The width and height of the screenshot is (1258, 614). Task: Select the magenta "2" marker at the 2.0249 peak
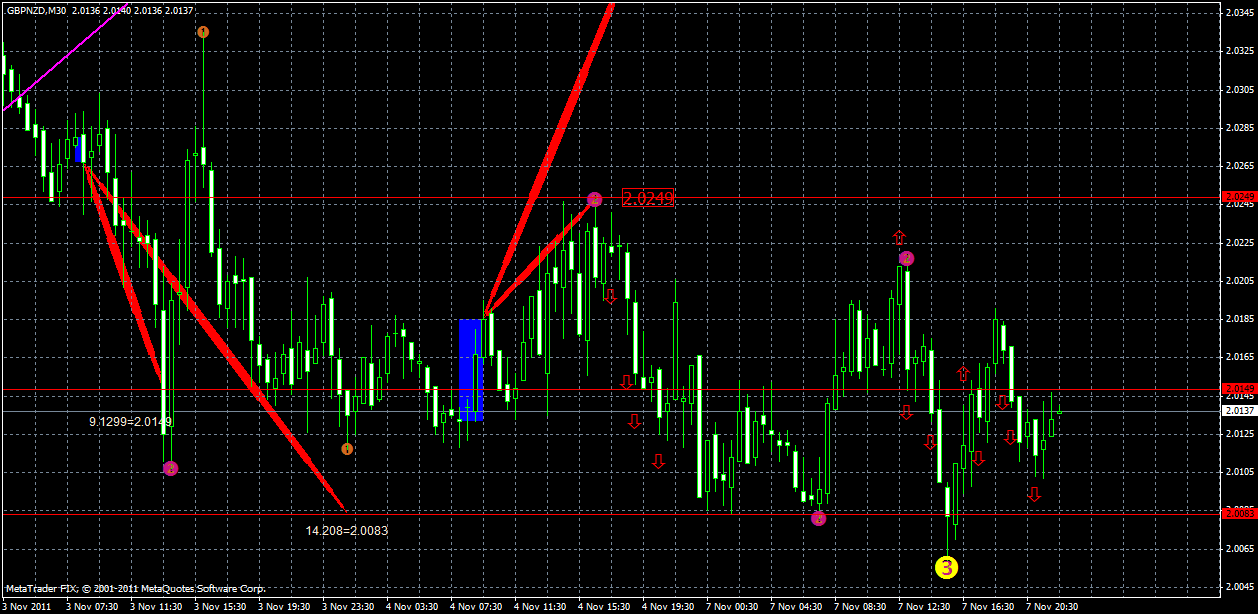point(595,198)
